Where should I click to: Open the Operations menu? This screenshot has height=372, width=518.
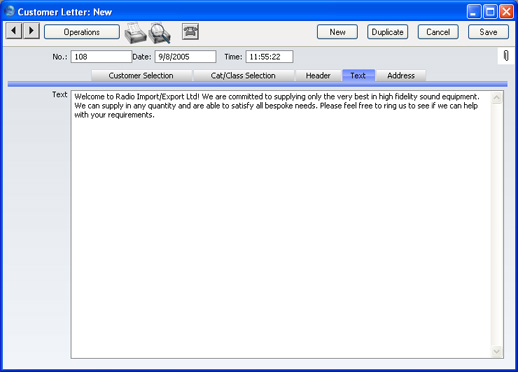click(x=82, y=32)
